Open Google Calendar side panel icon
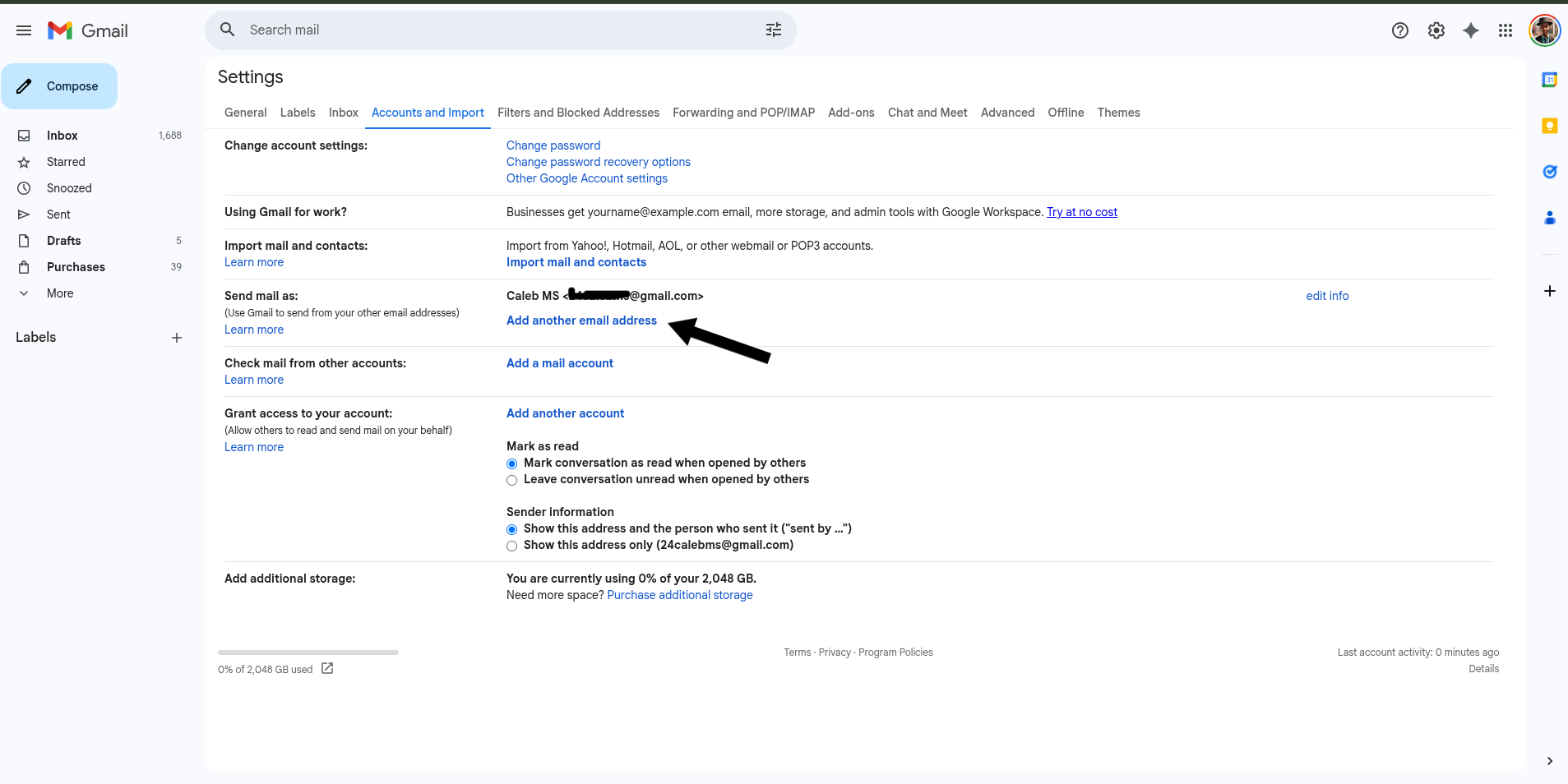Image resolution: width=1568 pixels, height=784 pixels. (x=1549, y=80)
